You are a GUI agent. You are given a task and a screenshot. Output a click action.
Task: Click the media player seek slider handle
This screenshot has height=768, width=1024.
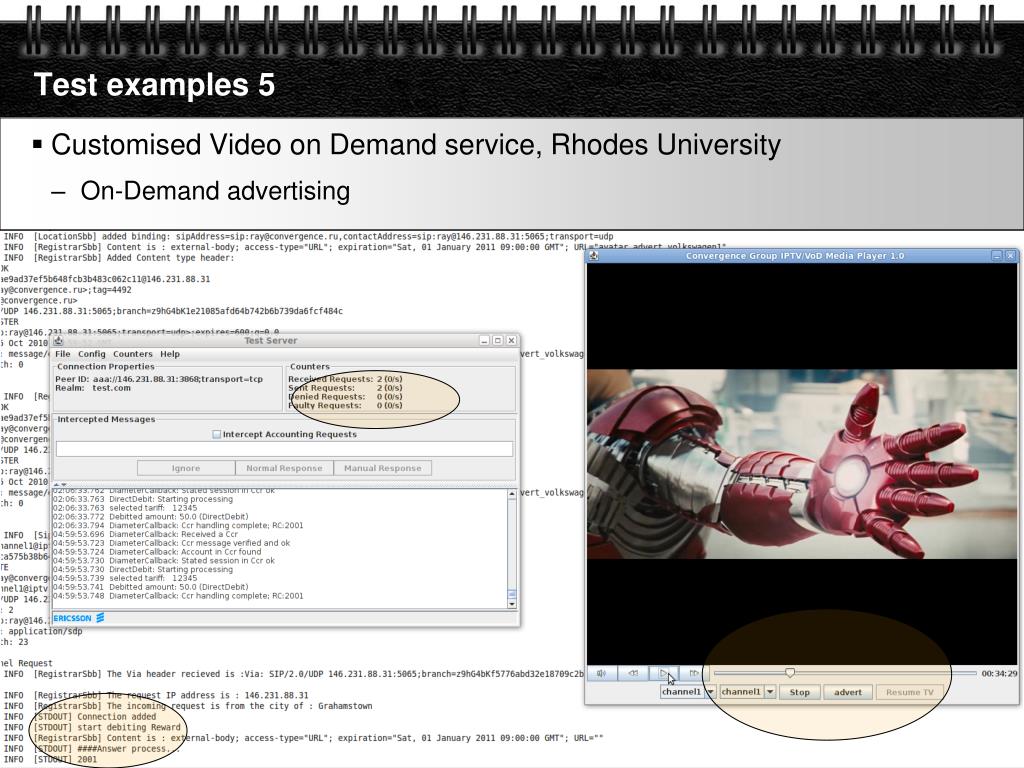[x=790, y=673]
